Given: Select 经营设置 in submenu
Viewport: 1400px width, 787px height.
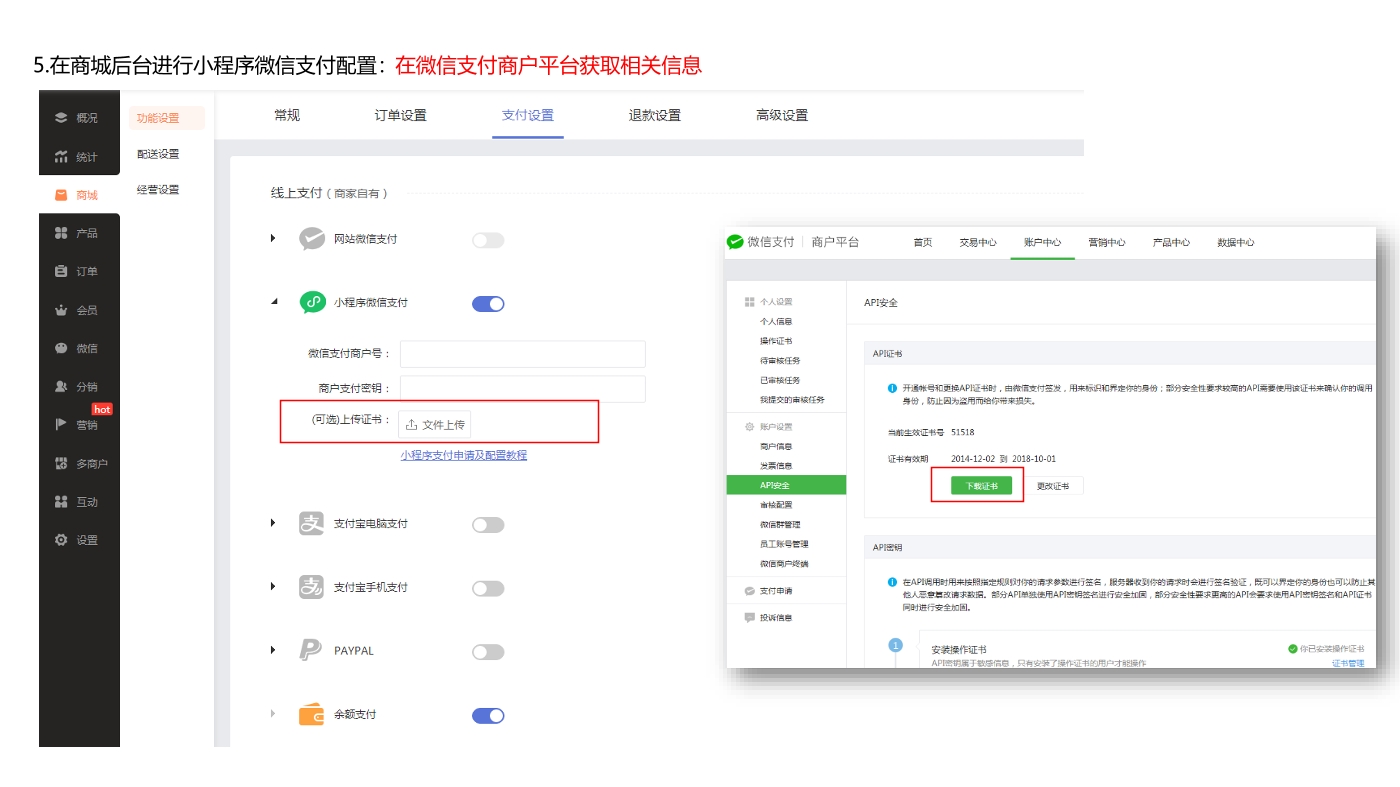Looking at the screenshot, I should (x=158, y=190).
